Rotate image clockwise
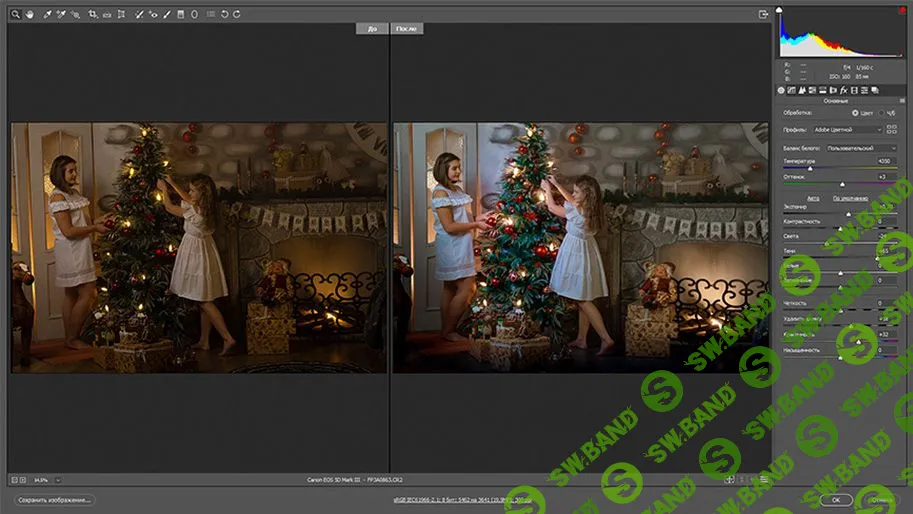 (x=237, y=14)
